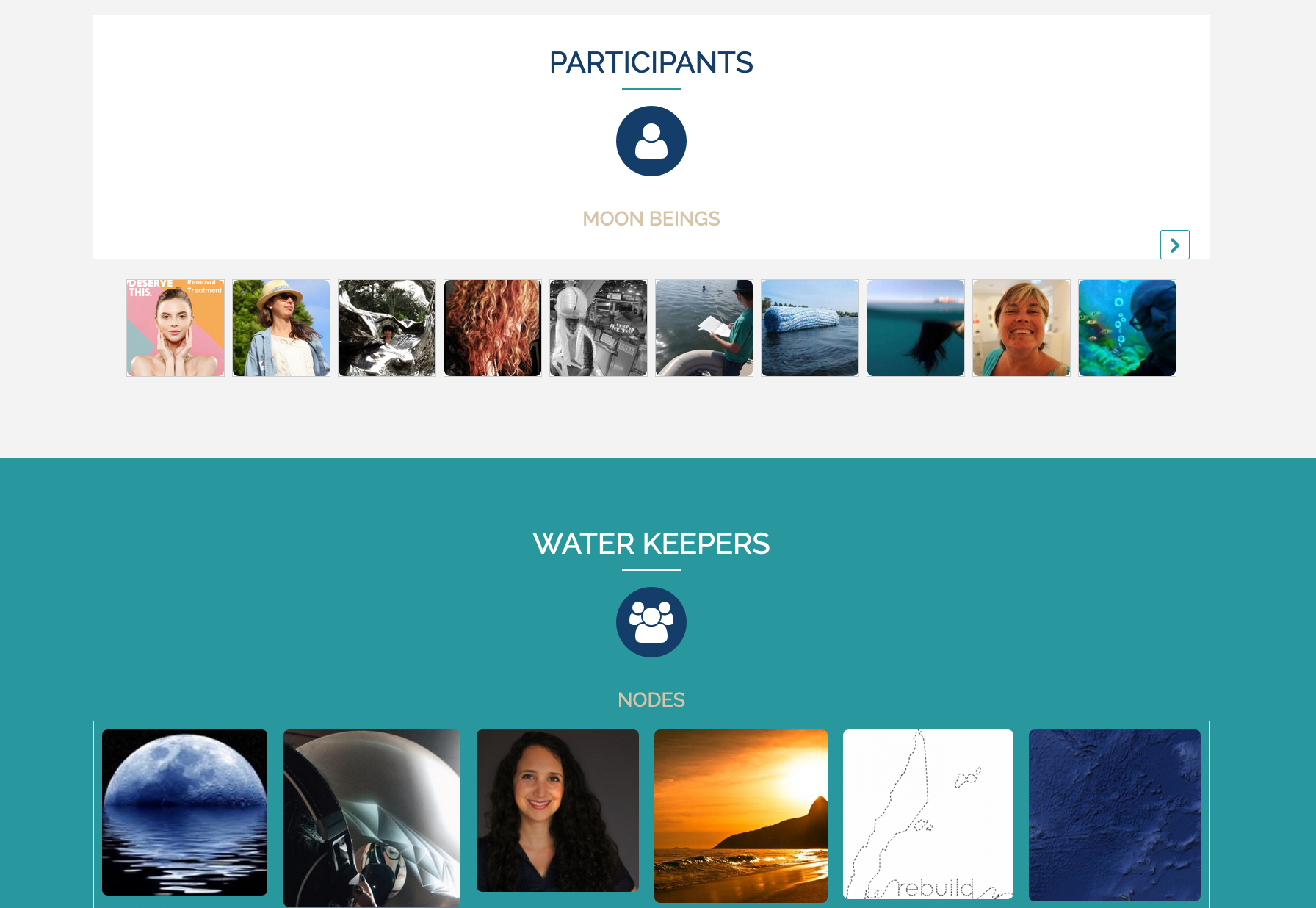Select the aquarium bubbles profile thumbnail
The height and width of the screenshot is (908, 1316).
pos(1127,328)
